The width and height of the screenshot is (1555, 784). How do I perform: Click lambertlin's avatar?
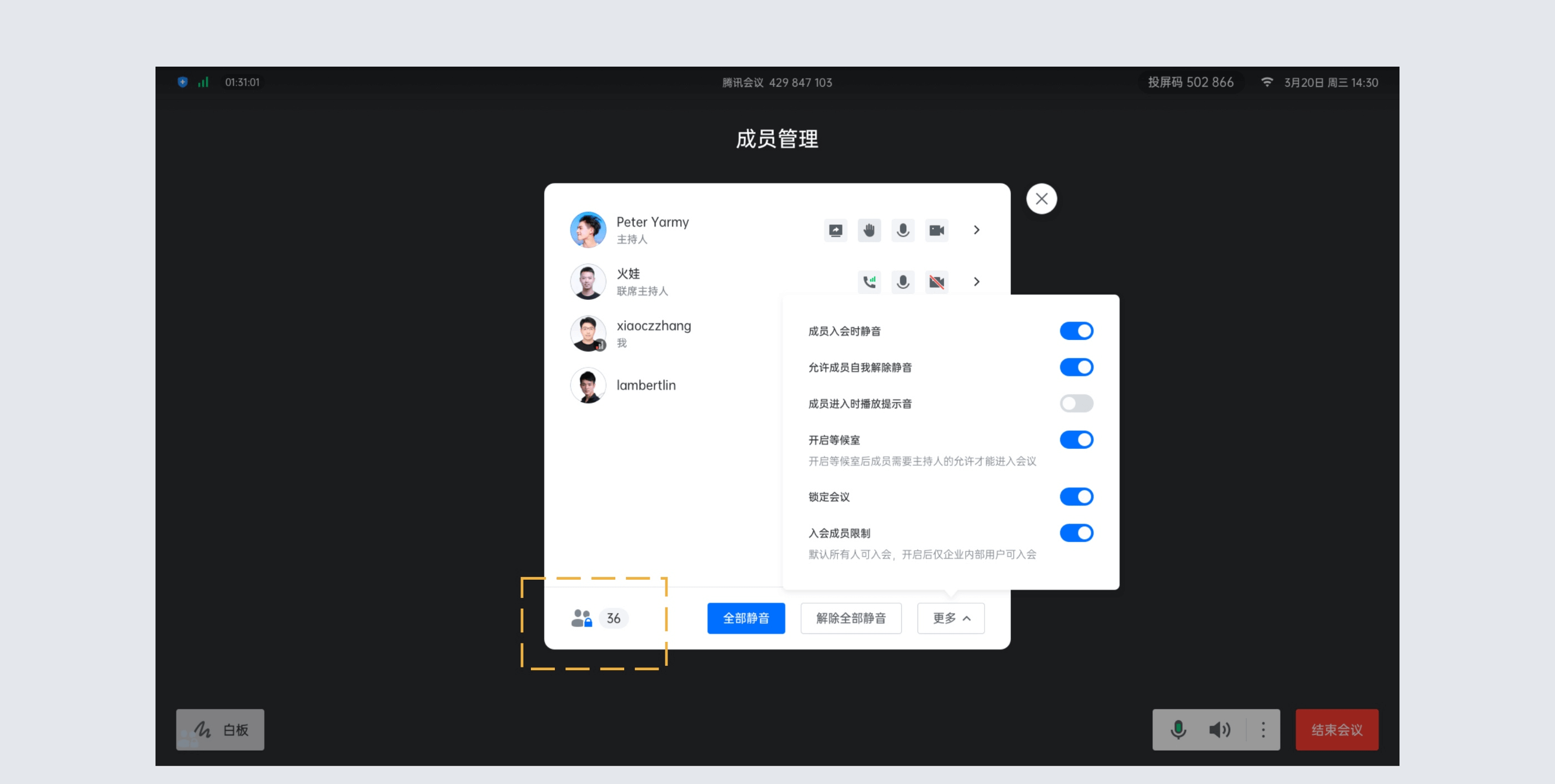pos(588,386)
